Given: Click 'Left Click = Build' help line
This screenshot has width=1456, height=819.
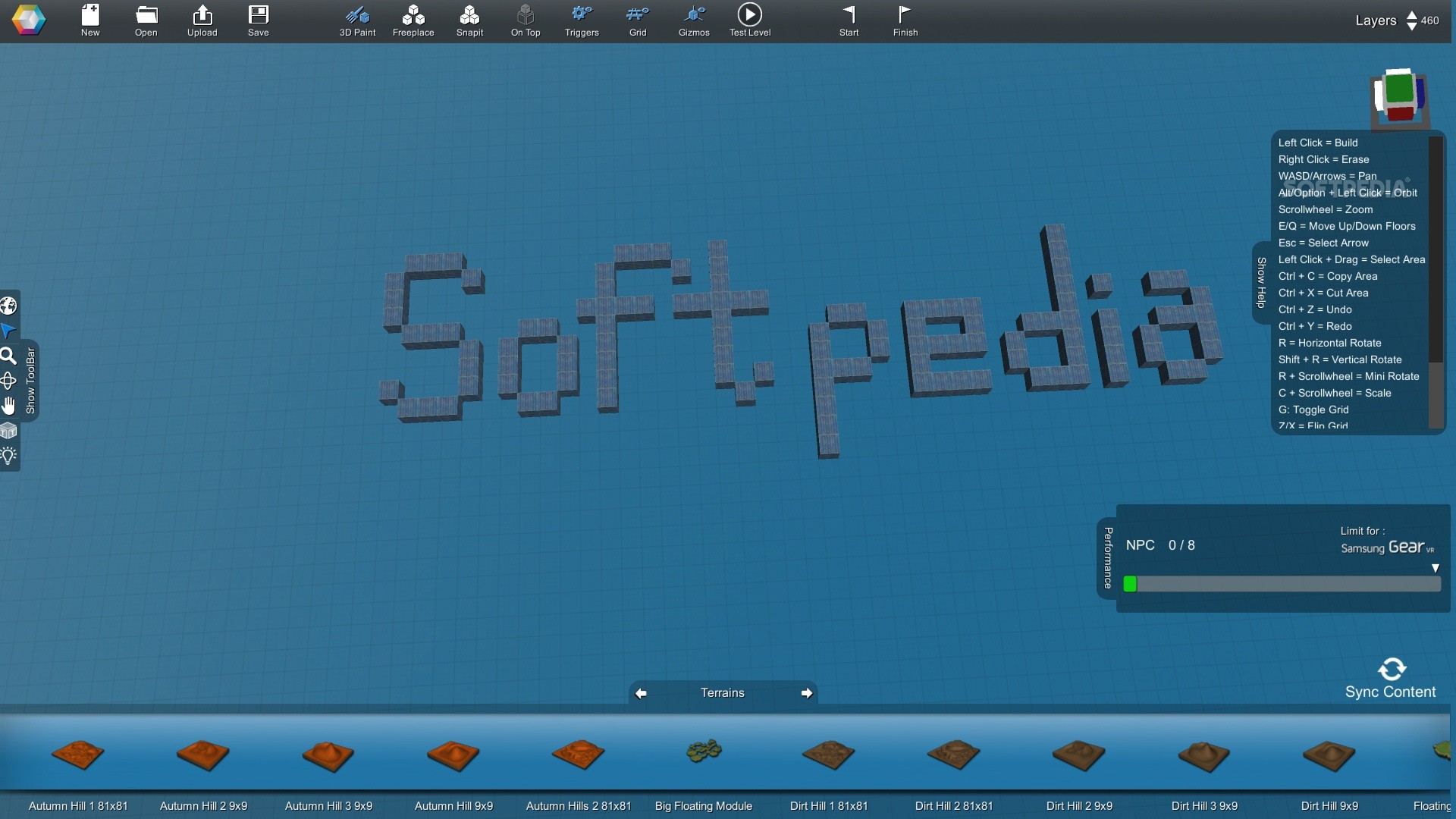Looking at the screenshot, I should click(x=1318, y=143).
